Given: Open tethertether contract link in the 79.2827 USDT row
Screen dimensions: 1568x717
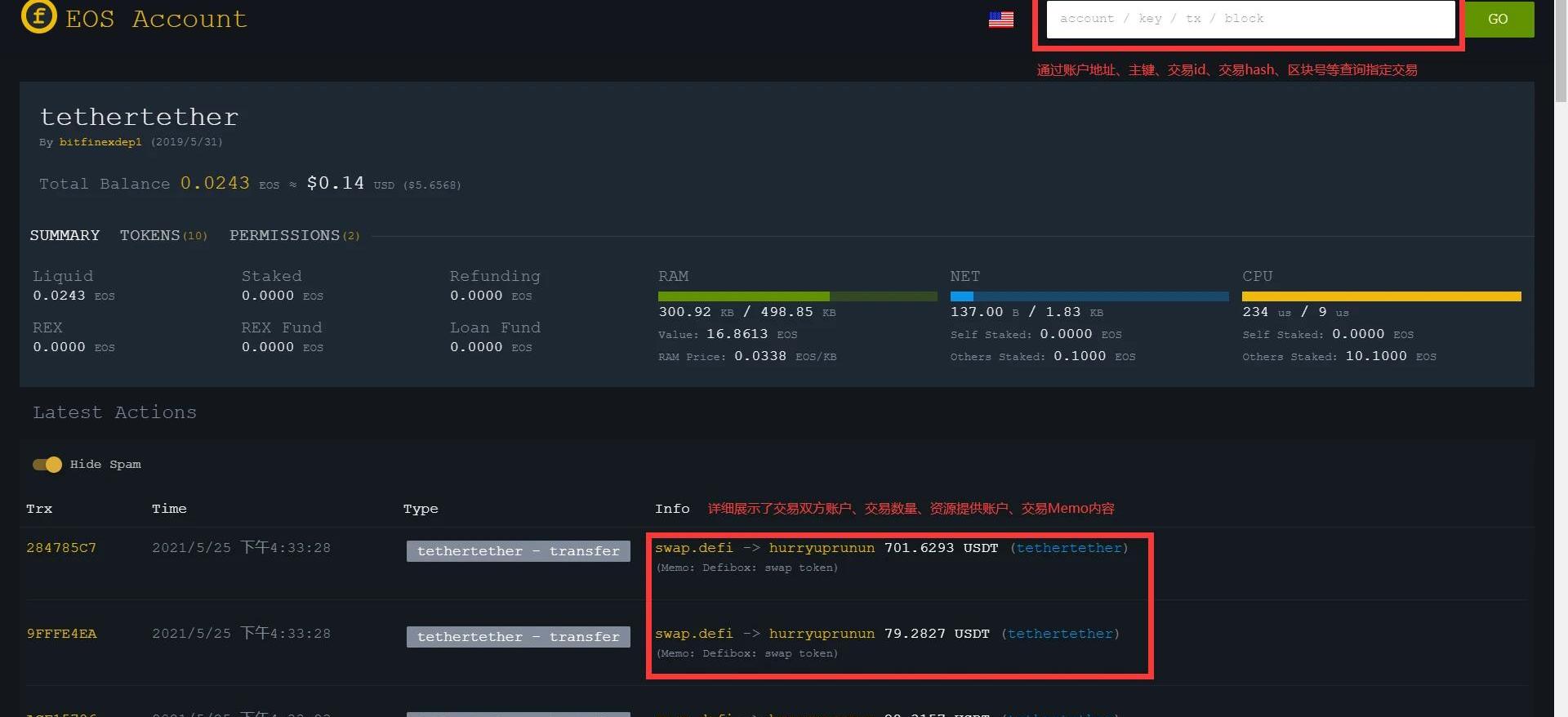Looking at the screenshot, I should click(x=1060, y=634).
